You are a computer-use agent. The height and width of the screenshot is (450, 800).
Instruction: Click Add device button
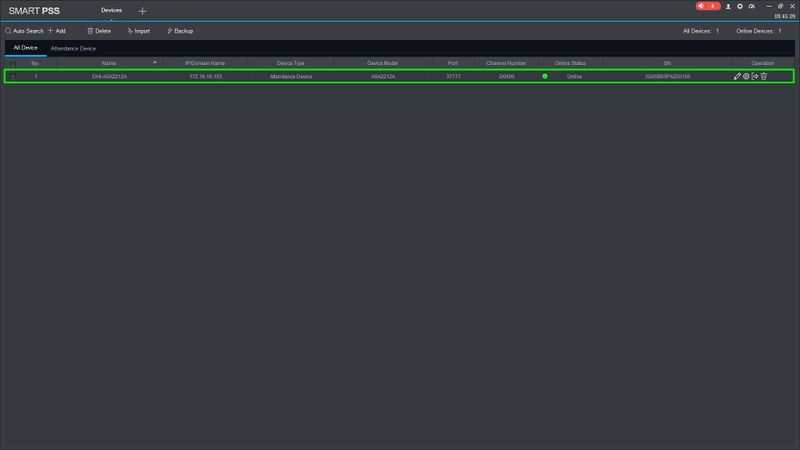[x=57, y=31]
